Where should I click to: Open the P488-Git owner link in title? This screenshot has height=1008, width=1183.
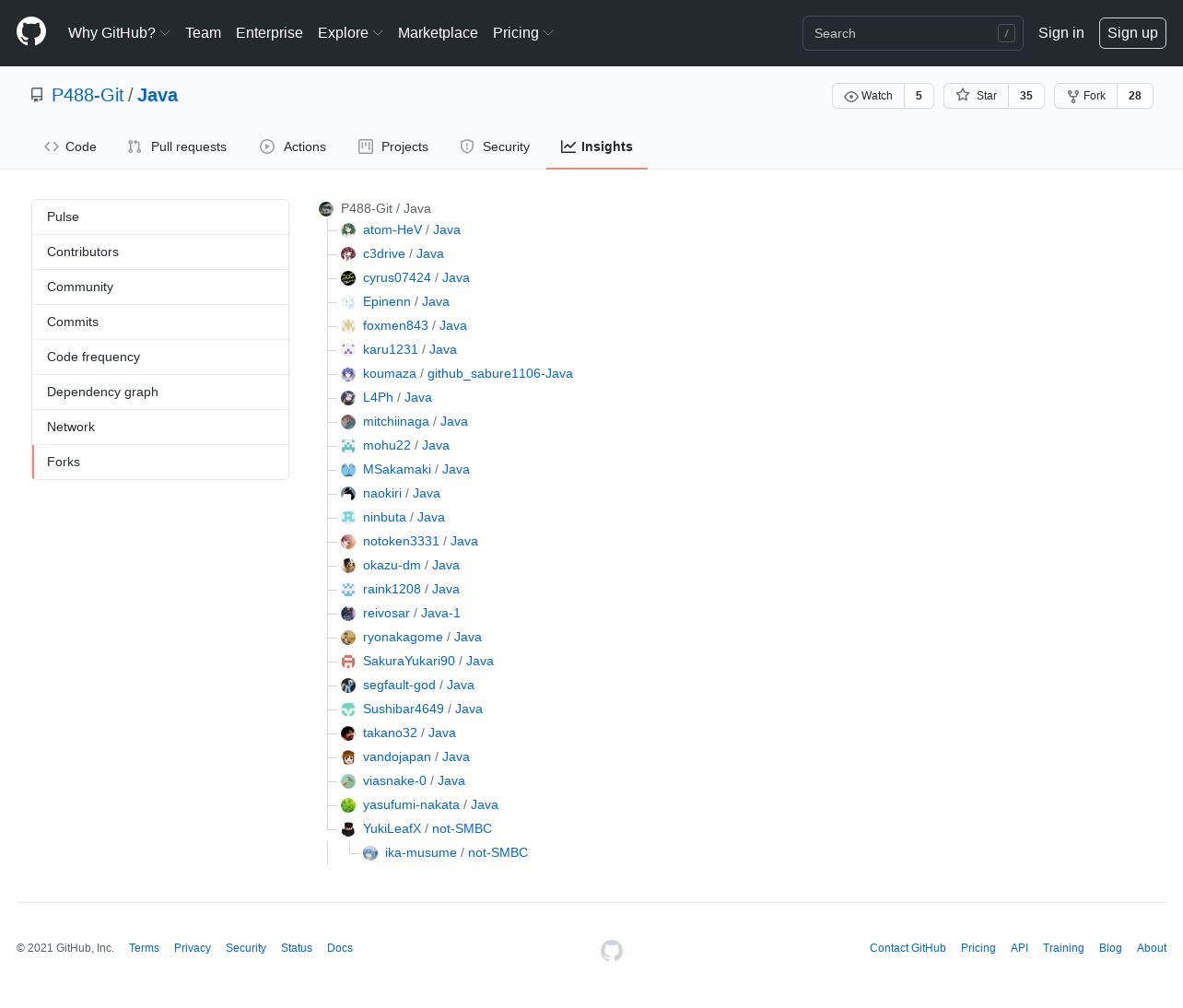pos(88,95)
